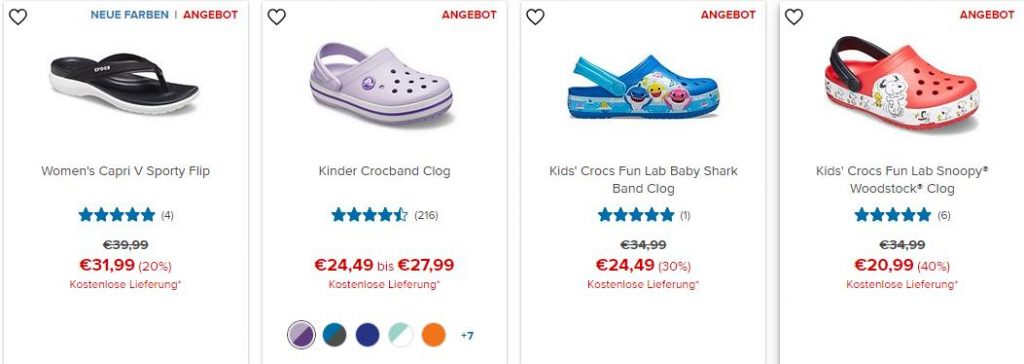Add Kinder Crocband Clog to wishlist heart
The image size is (1024, 364).
coord(277,17)
